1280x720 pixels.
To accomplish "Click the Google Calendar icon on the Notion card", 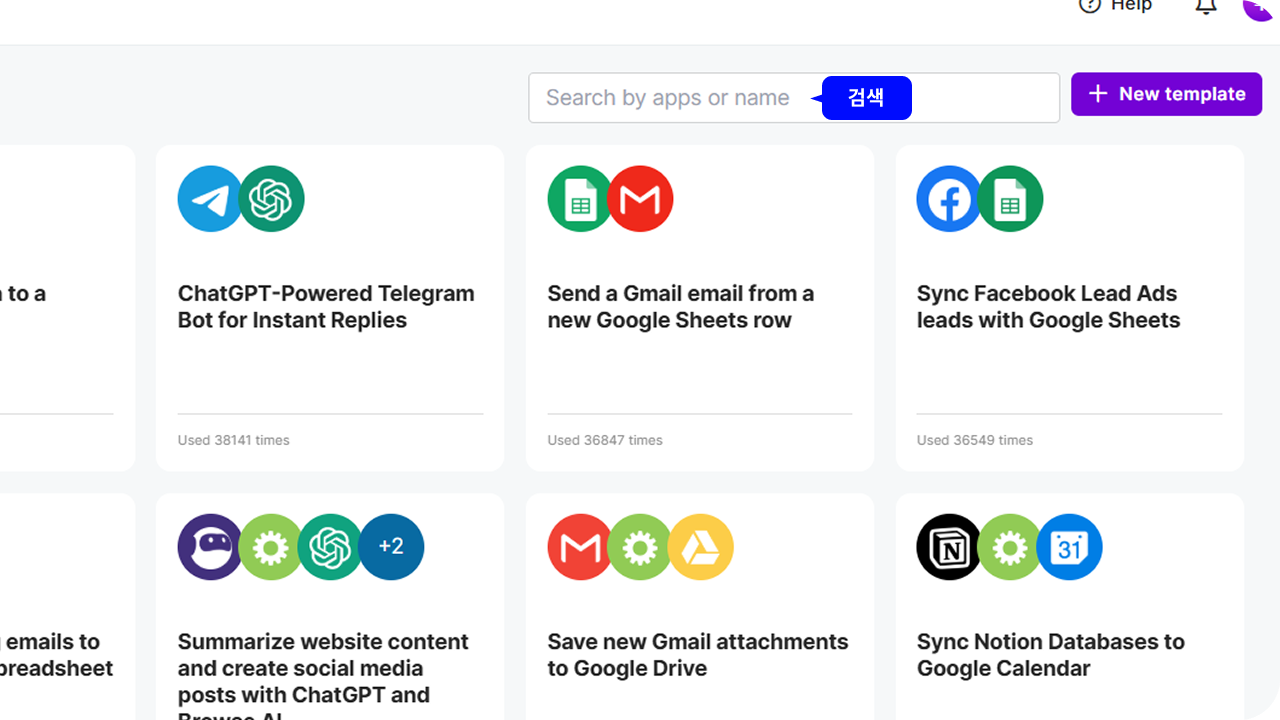I will coord(1070,547).
